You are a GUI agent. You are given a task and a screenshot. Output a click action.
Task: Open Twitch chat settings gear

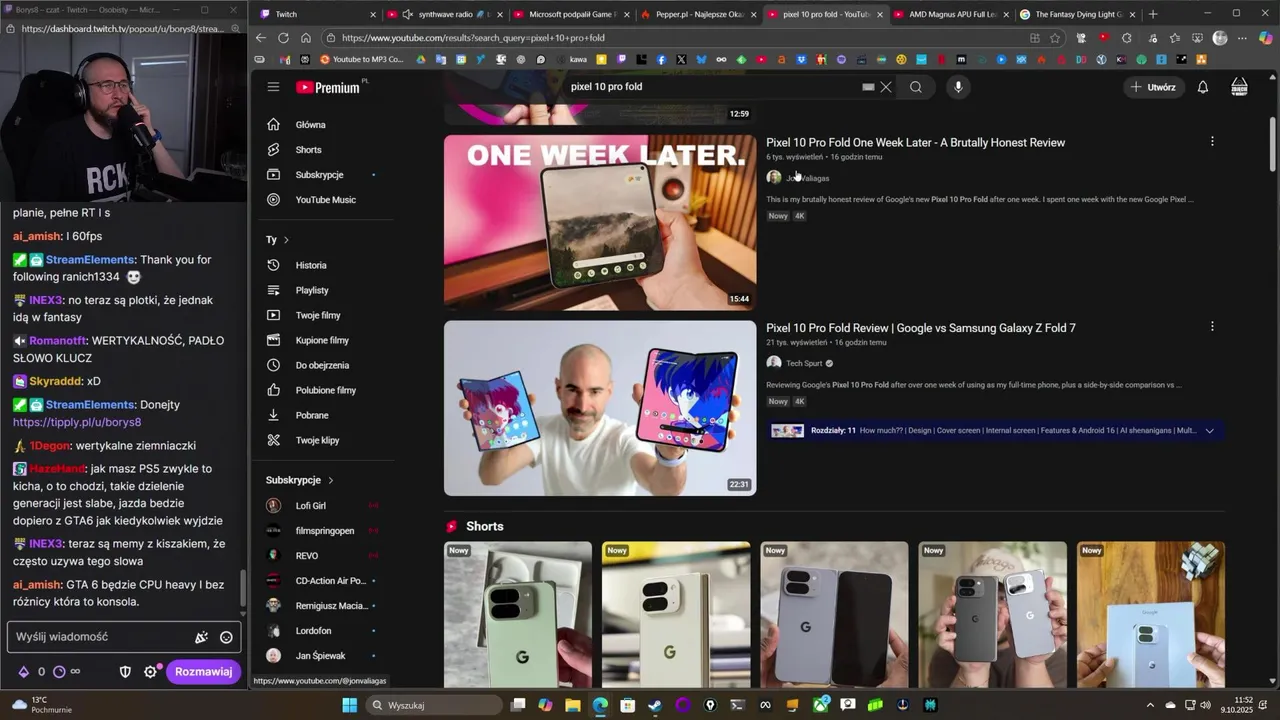[151, 672]
